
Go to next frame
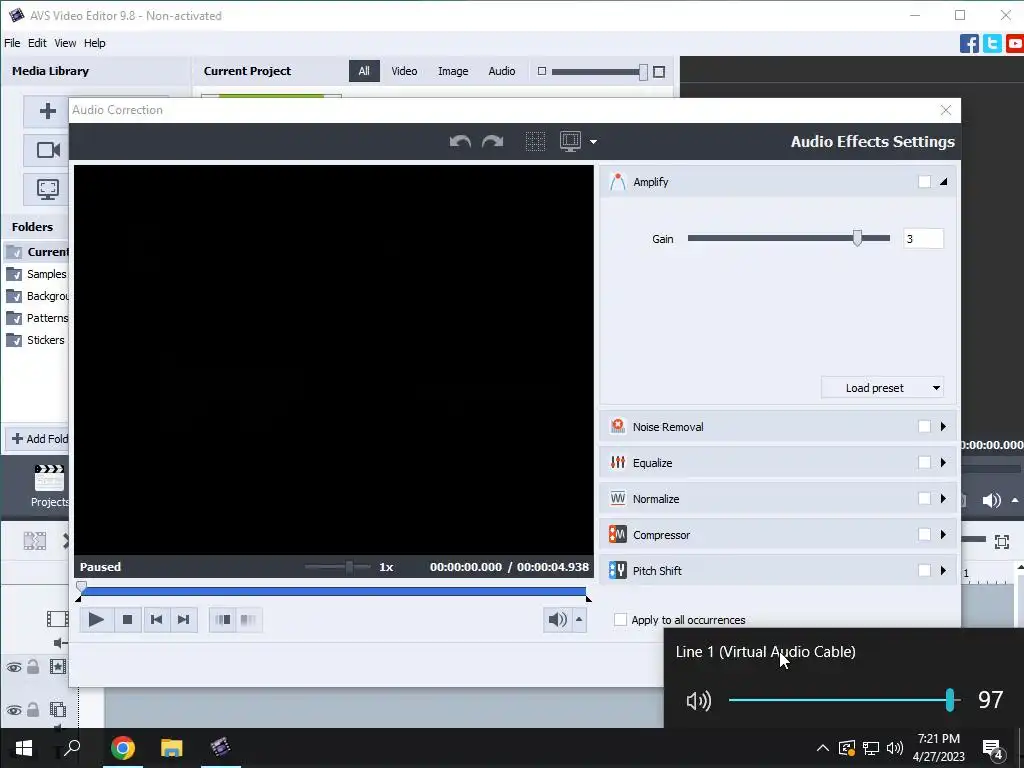coord(184,620)
